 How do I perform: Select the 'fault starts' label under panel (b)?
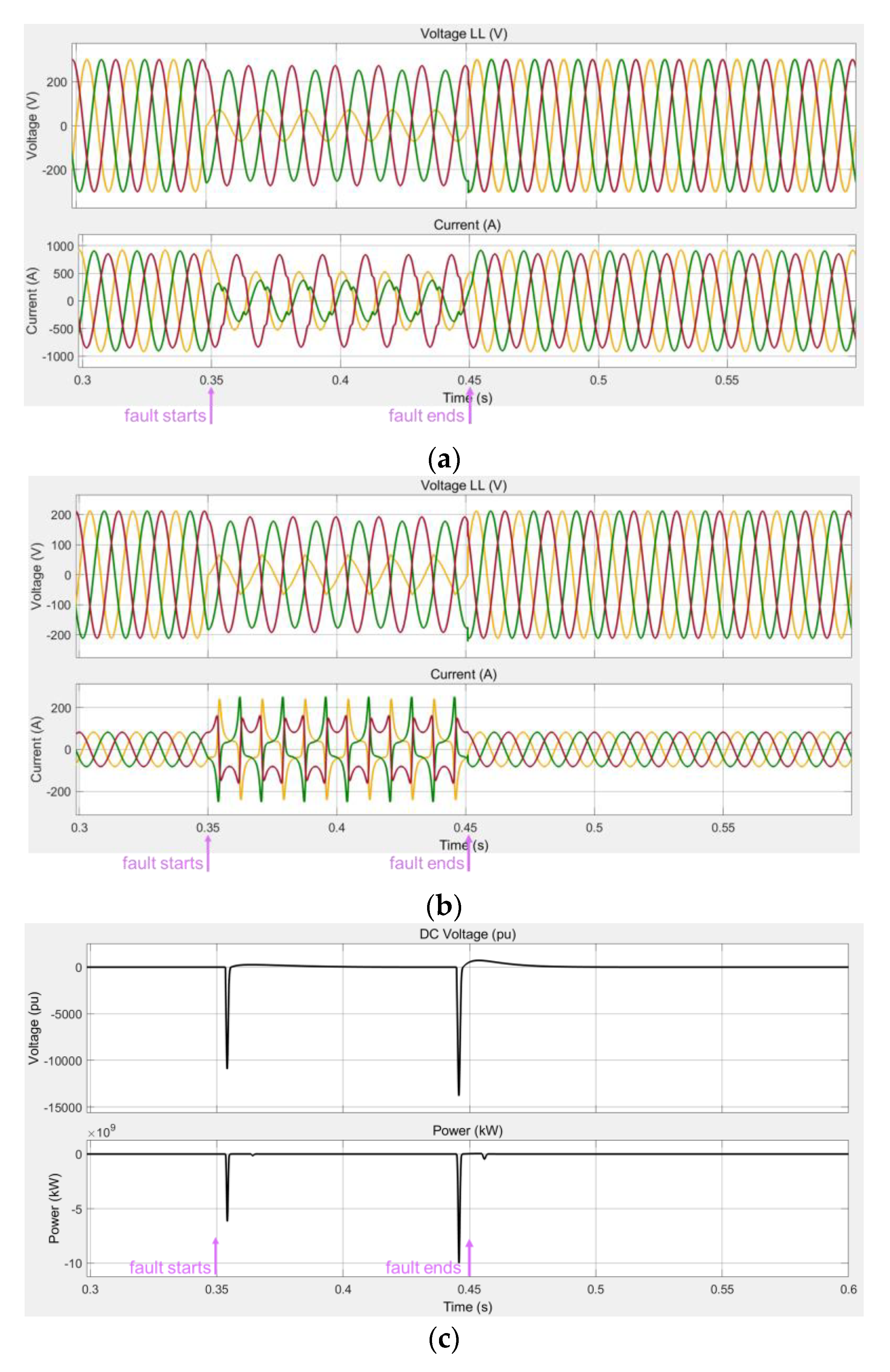[x=162, y=863]
